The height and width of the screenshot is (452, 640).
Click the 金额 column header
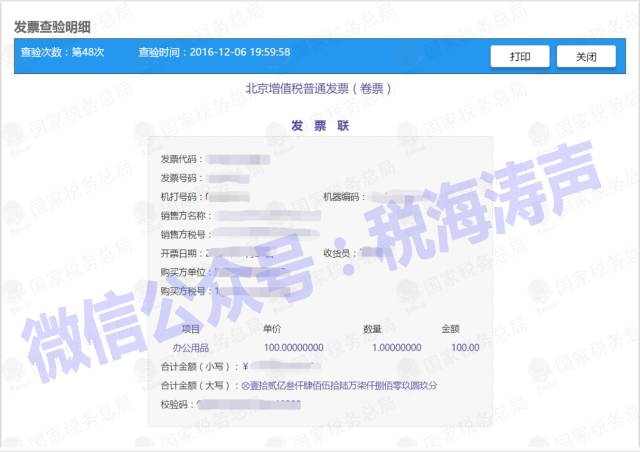[451, 329]
